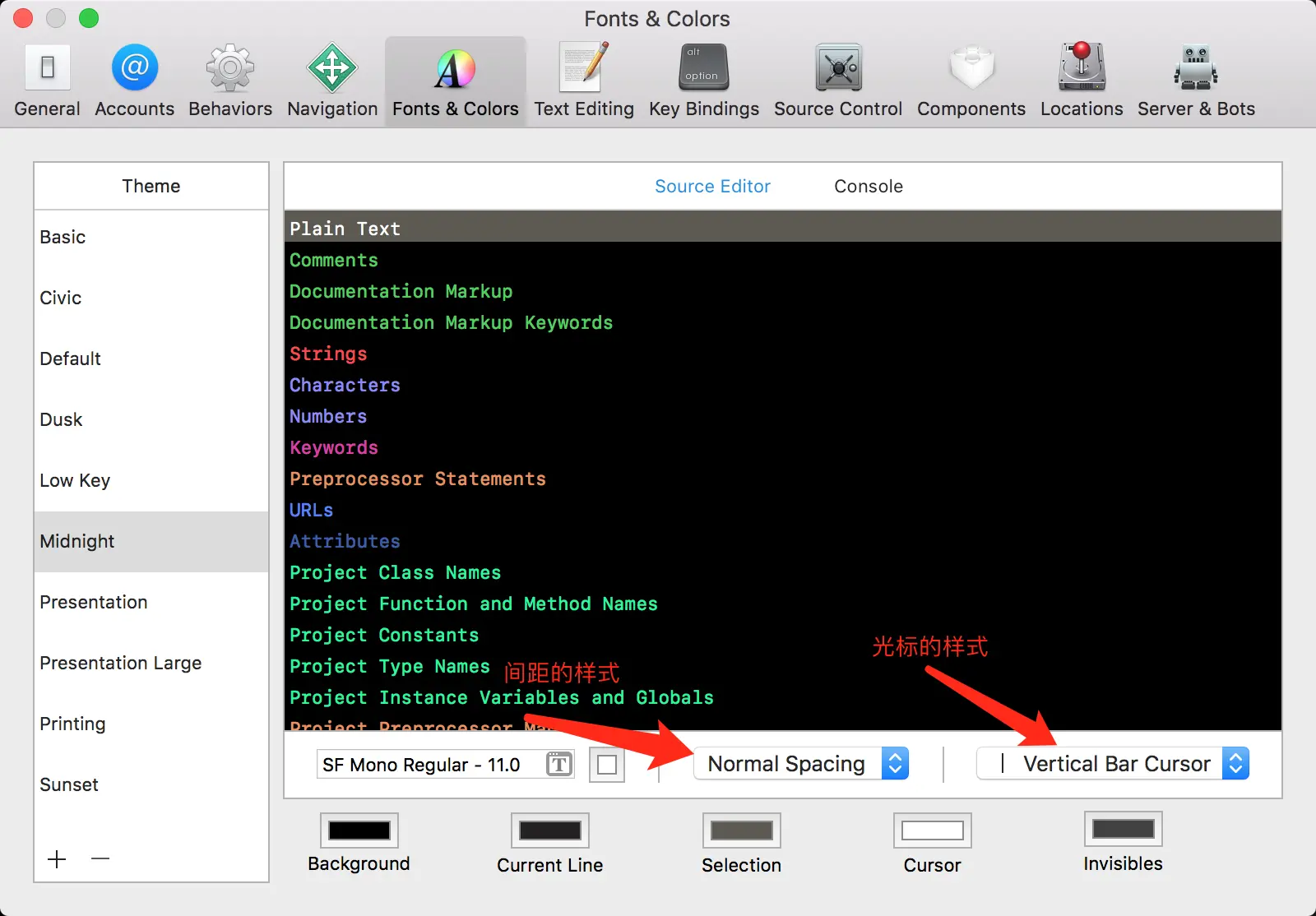
Task: Select the Attributes syntax row
Action: [783, 541]
